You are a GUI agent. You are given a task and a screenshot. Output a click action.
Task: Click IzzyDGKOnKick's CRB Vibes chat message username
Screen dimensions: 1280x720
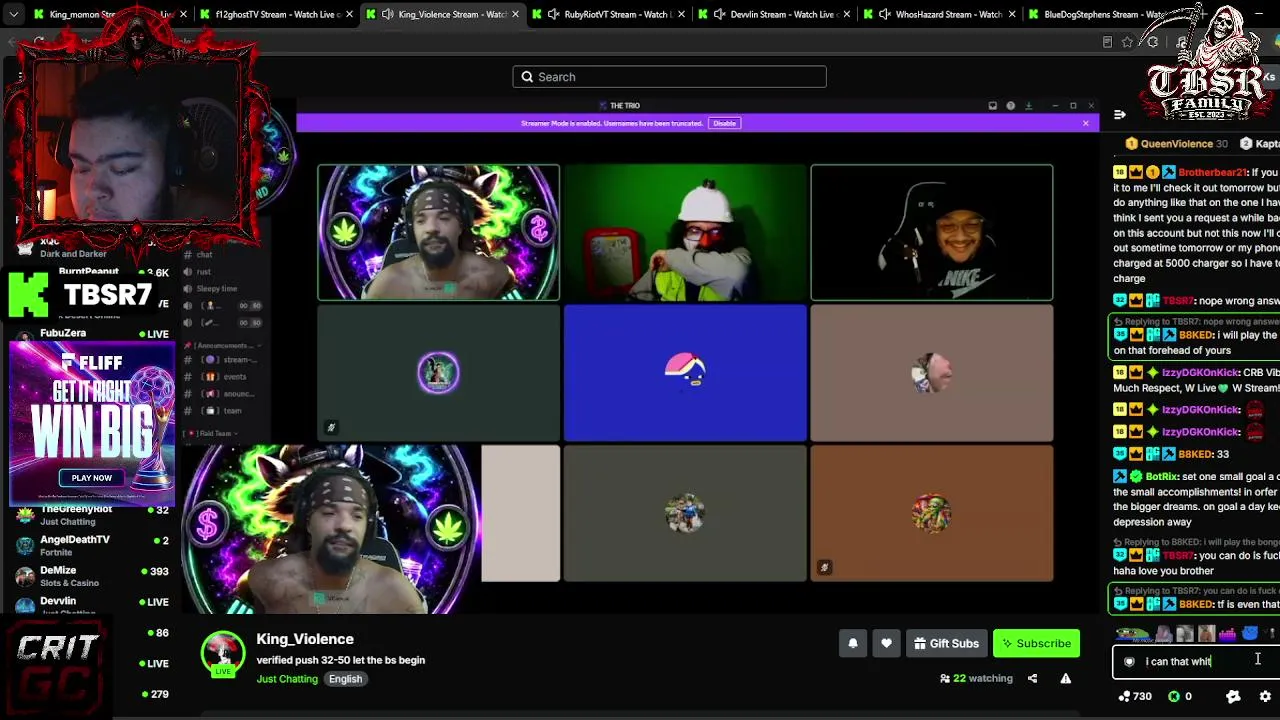1200,373
